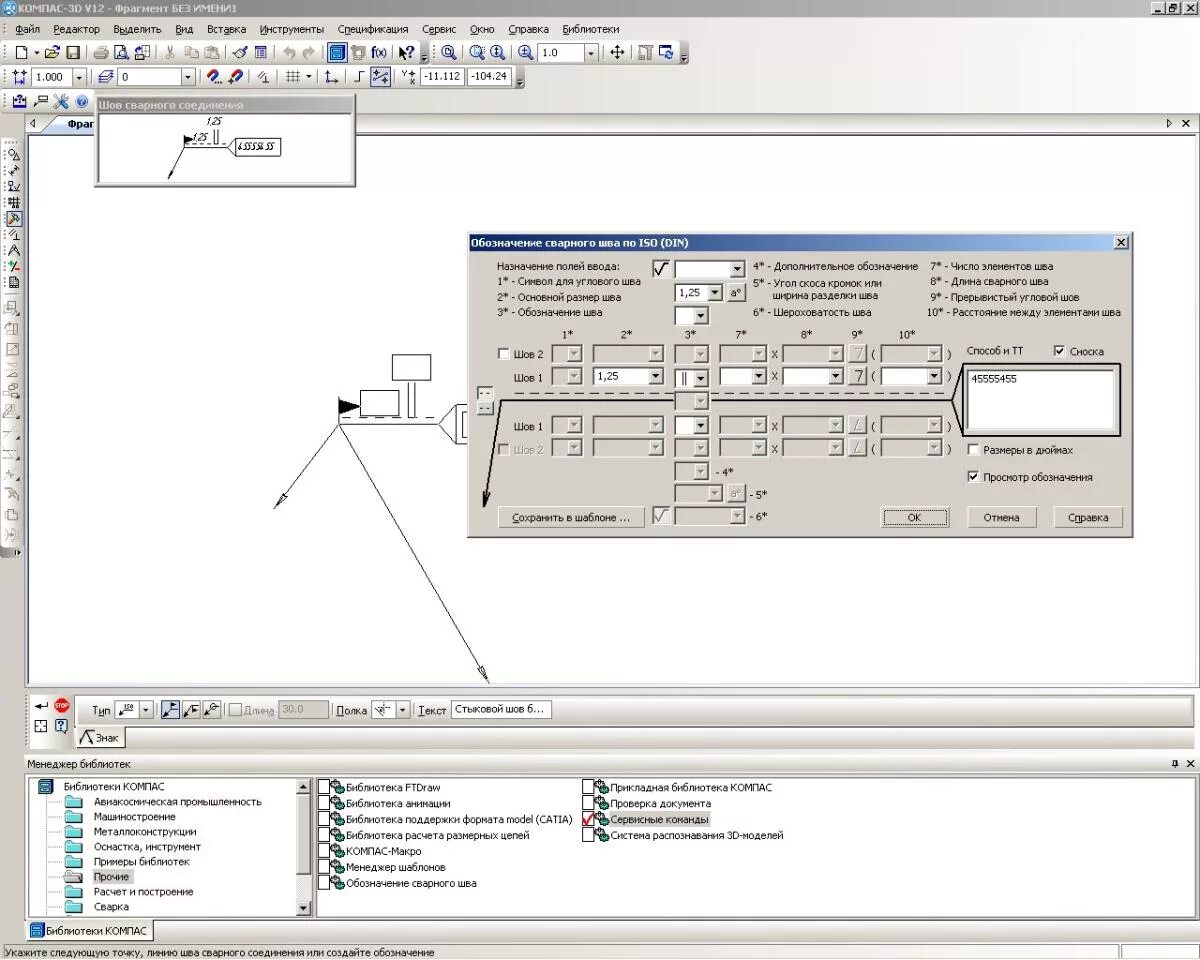Click the OK button in weld dialog
1200x960 pixels.
click(914, 517)
